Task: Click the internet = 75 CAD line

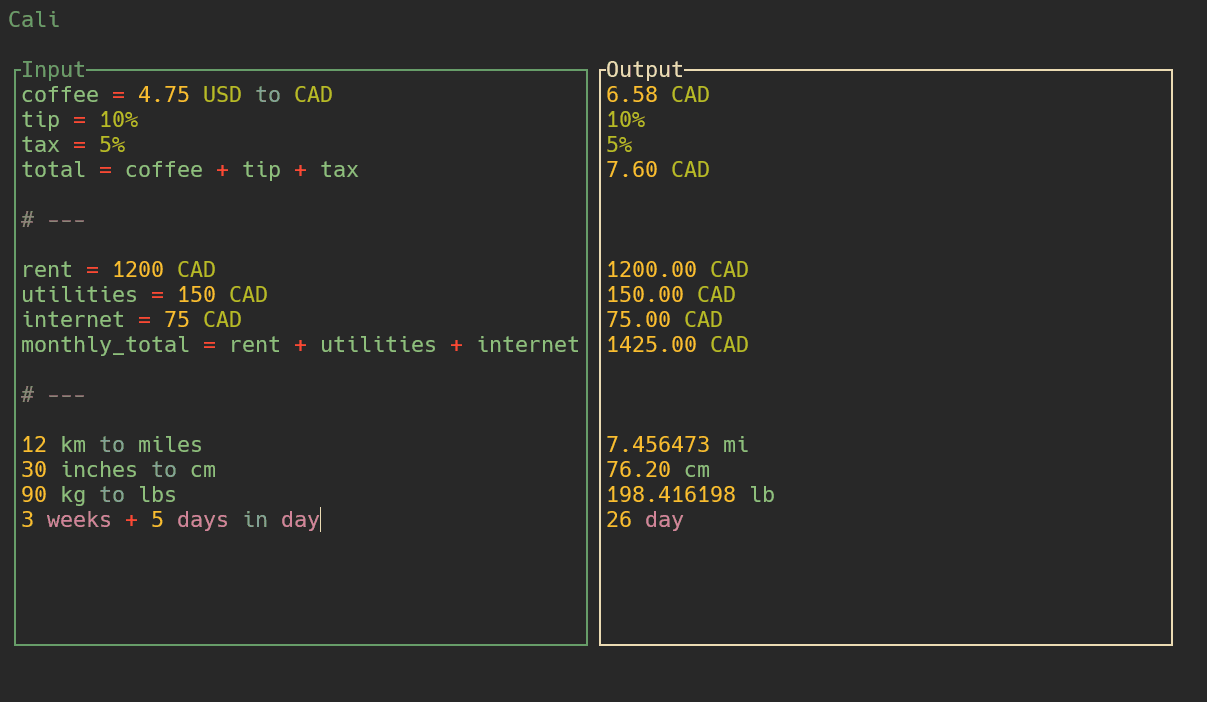Action: 131,320
